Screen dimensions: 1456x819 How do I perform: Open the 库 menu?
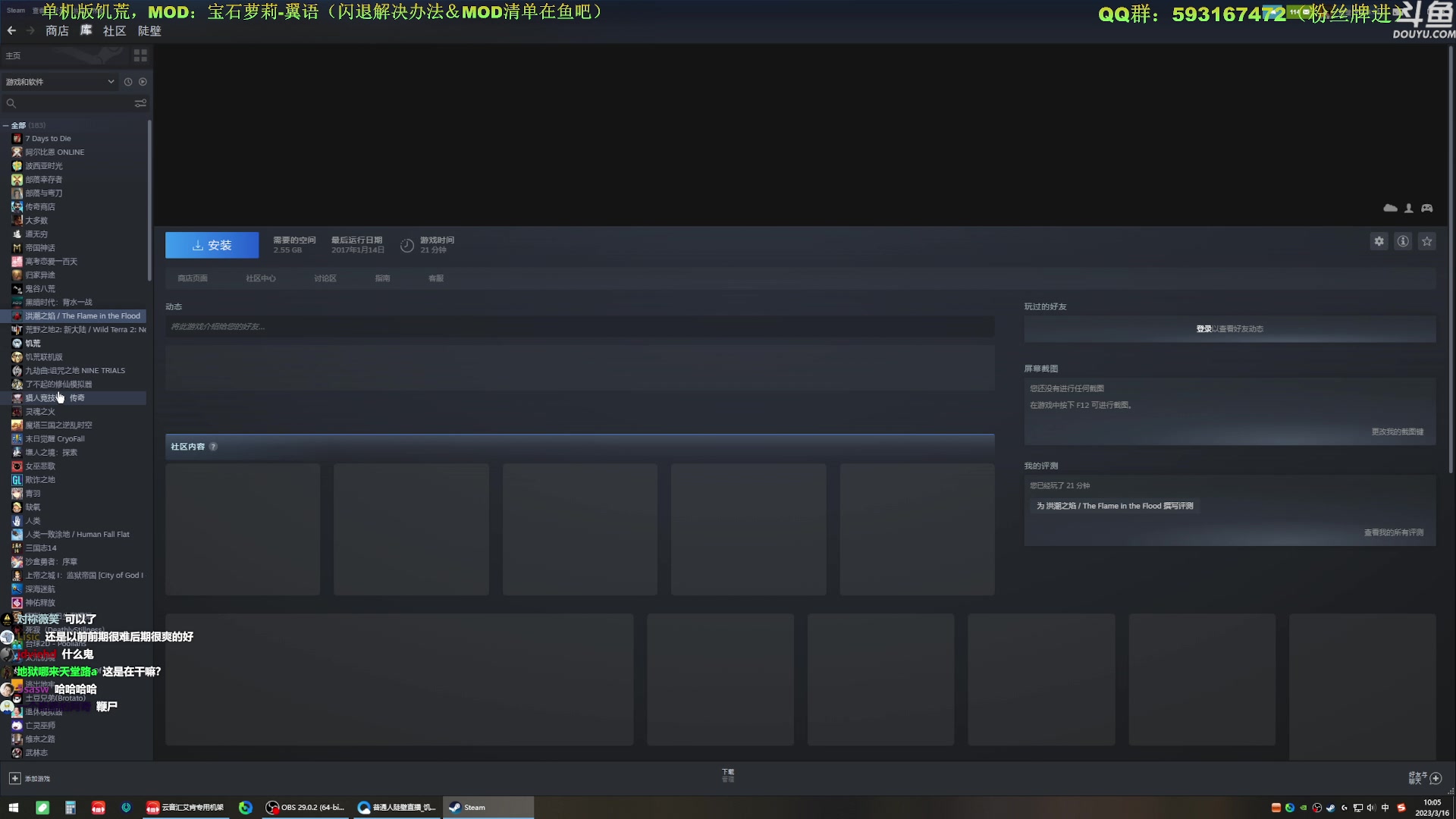tap(86, 31)
